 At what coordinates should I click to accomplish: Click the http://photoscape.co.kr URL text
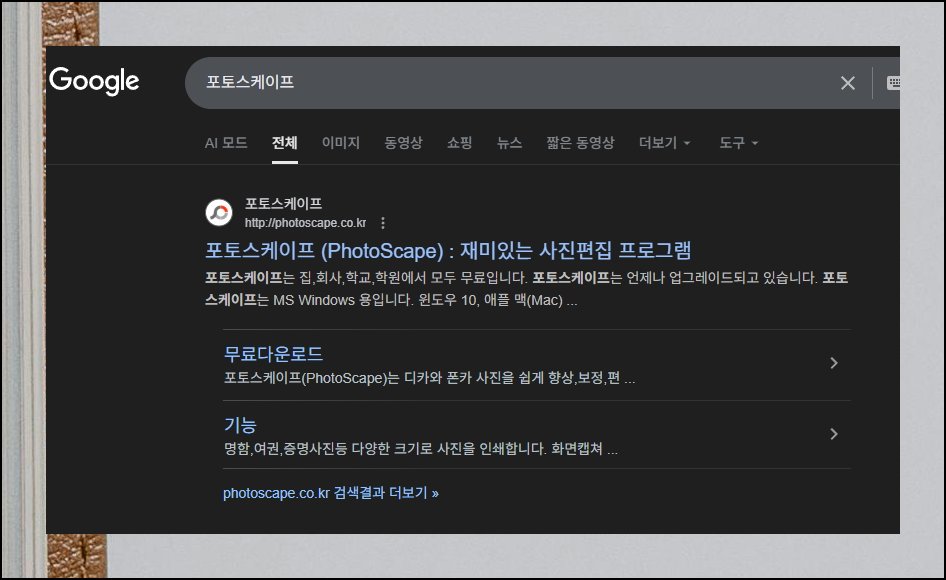[305, 223]
